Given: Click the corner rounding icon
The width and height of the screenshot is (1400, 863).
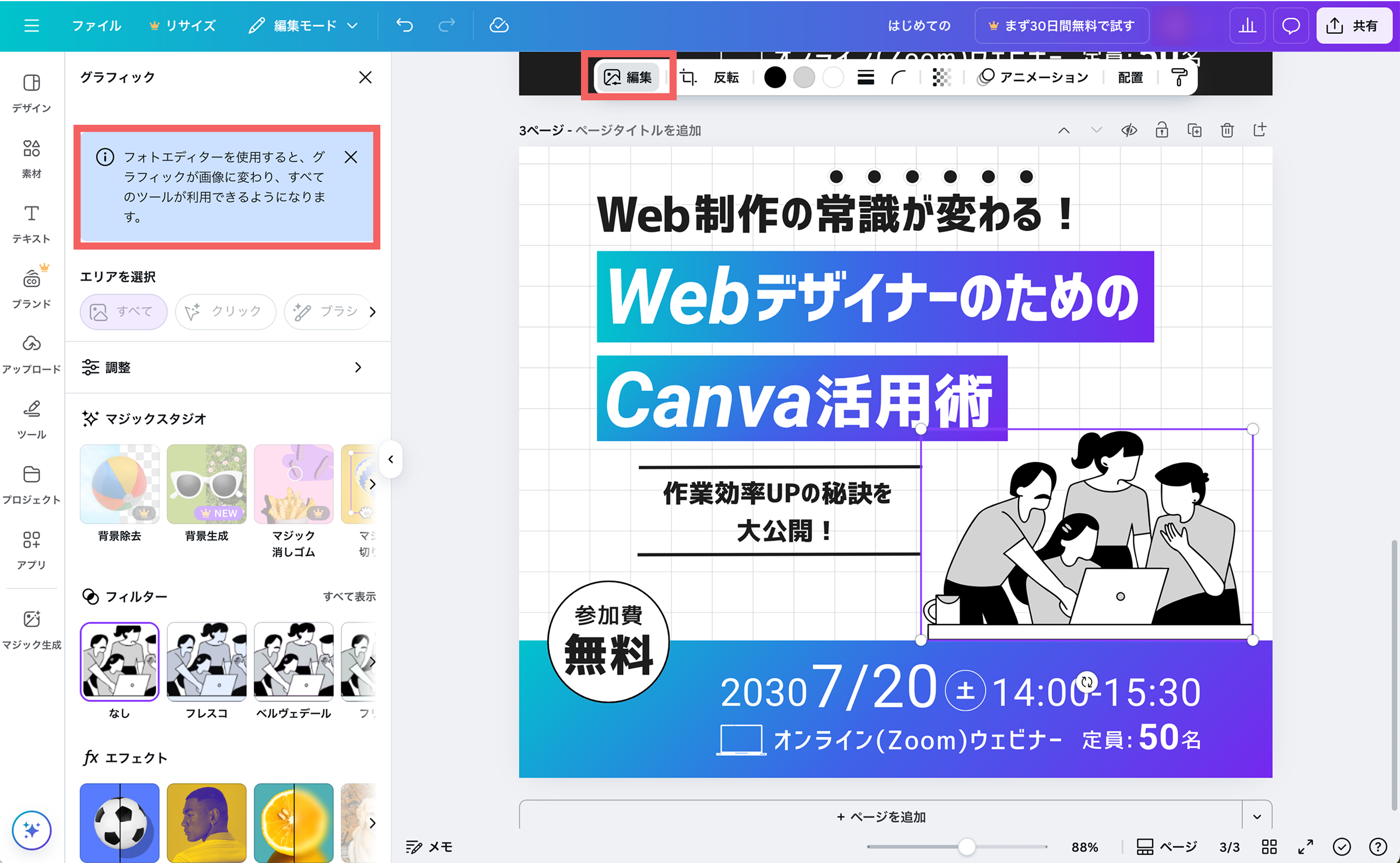Looking at the screenshot, I should coord(898,78).
